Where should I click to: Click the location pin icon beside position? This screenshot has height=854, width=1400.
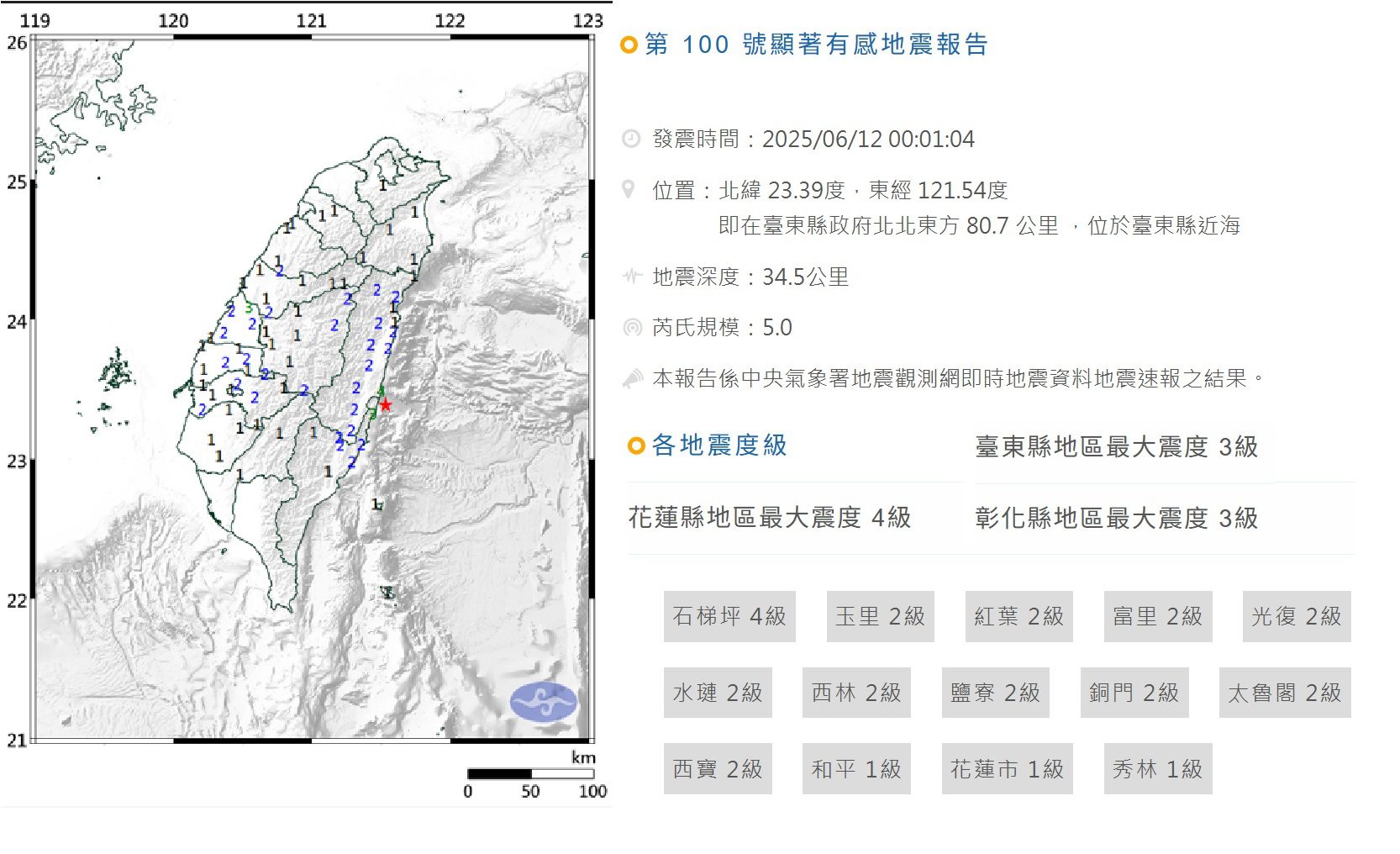[629, 189]
